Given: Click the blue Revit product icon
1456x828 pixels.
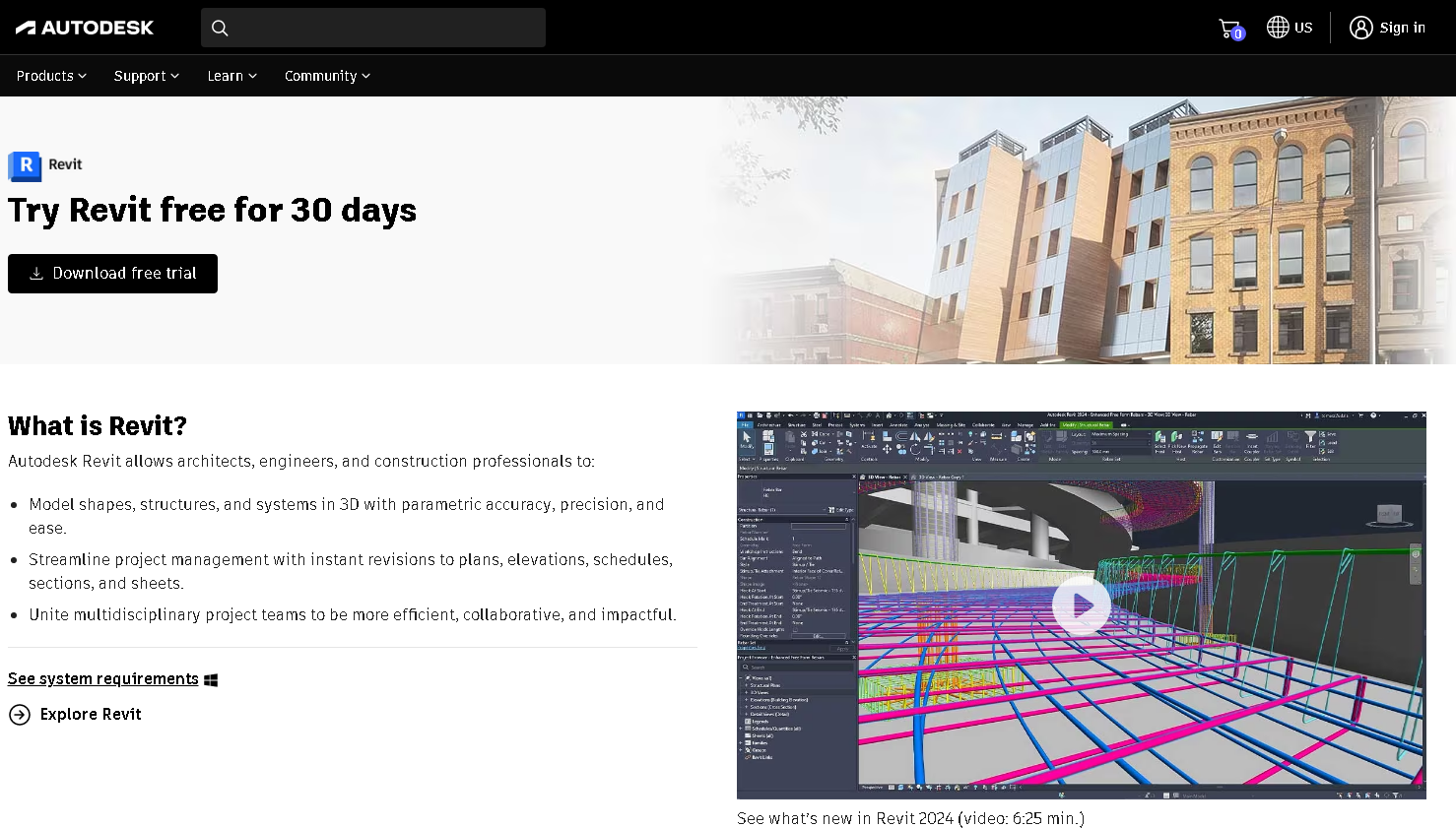Looking at the screenshot, I should tap(25, 165).
